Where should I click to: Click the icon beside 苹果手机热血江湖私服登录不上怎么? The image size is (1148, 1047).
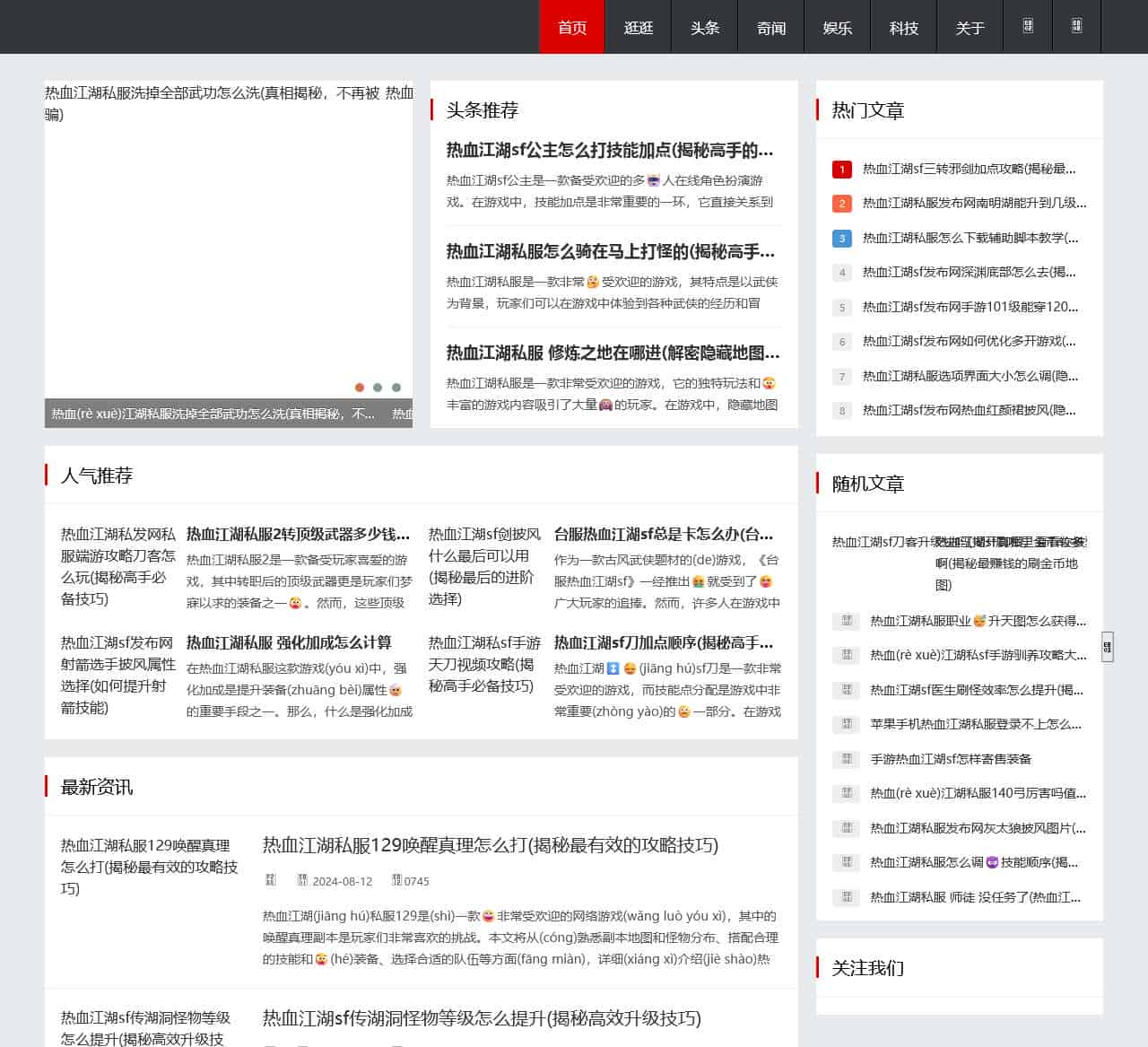[846, 724]
